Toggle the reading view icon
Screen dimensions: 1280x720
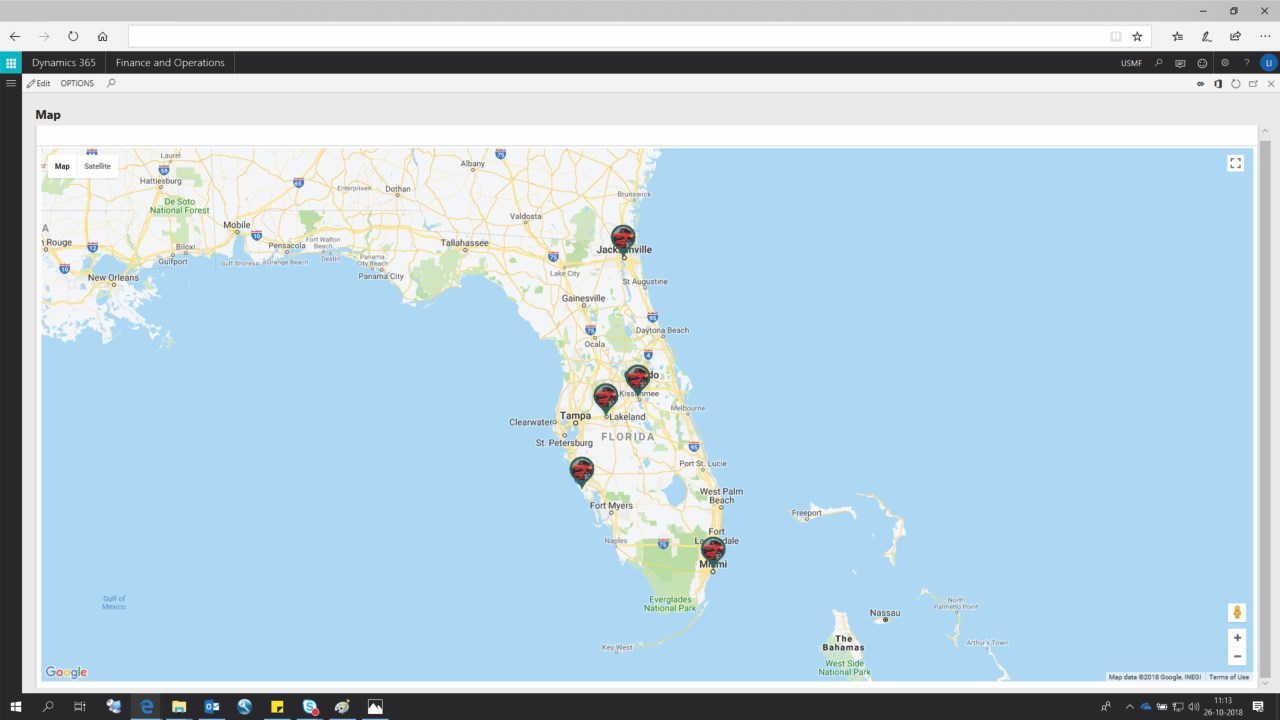[1116, 36]
